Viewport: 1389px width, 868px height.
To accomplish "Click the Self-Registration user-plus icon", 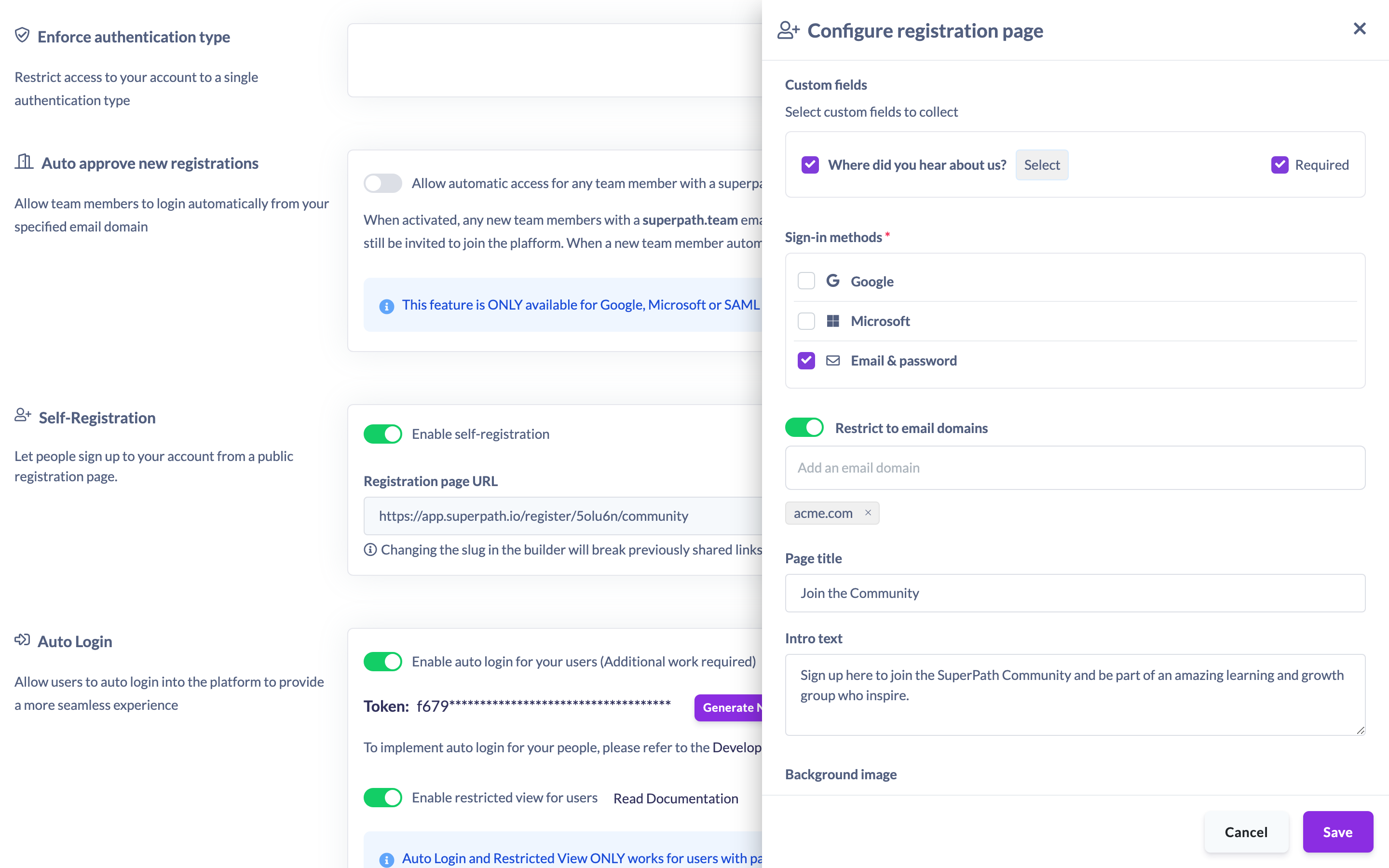I will click(22, 415).
